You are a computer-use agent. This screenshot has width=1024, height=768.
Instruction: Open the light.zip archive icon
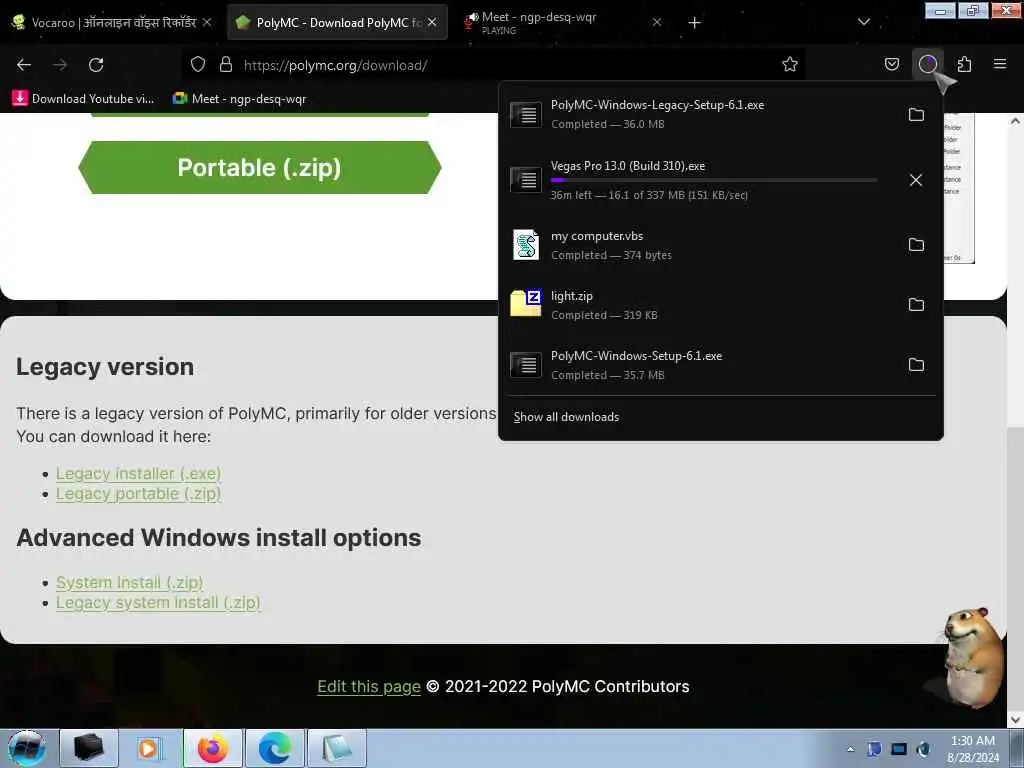pos(526,304)
